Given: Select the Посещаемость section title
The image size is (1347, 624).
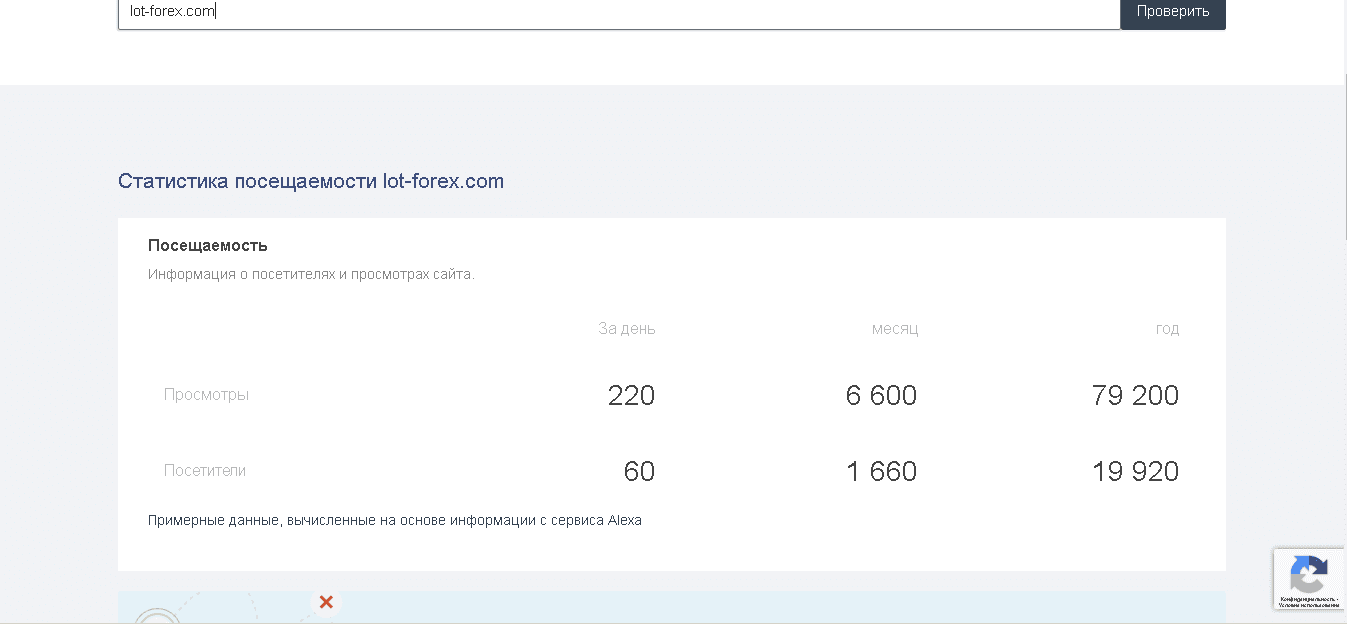Looking at the screenshot, I should pyautogui.click(x=208, y=245).
